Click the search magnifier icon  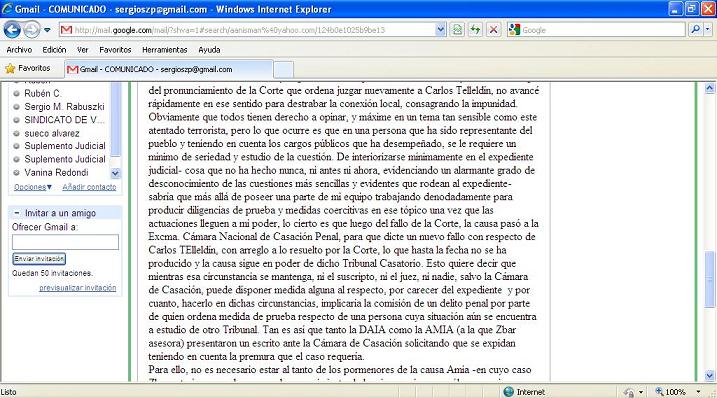(x=696, y=30)
